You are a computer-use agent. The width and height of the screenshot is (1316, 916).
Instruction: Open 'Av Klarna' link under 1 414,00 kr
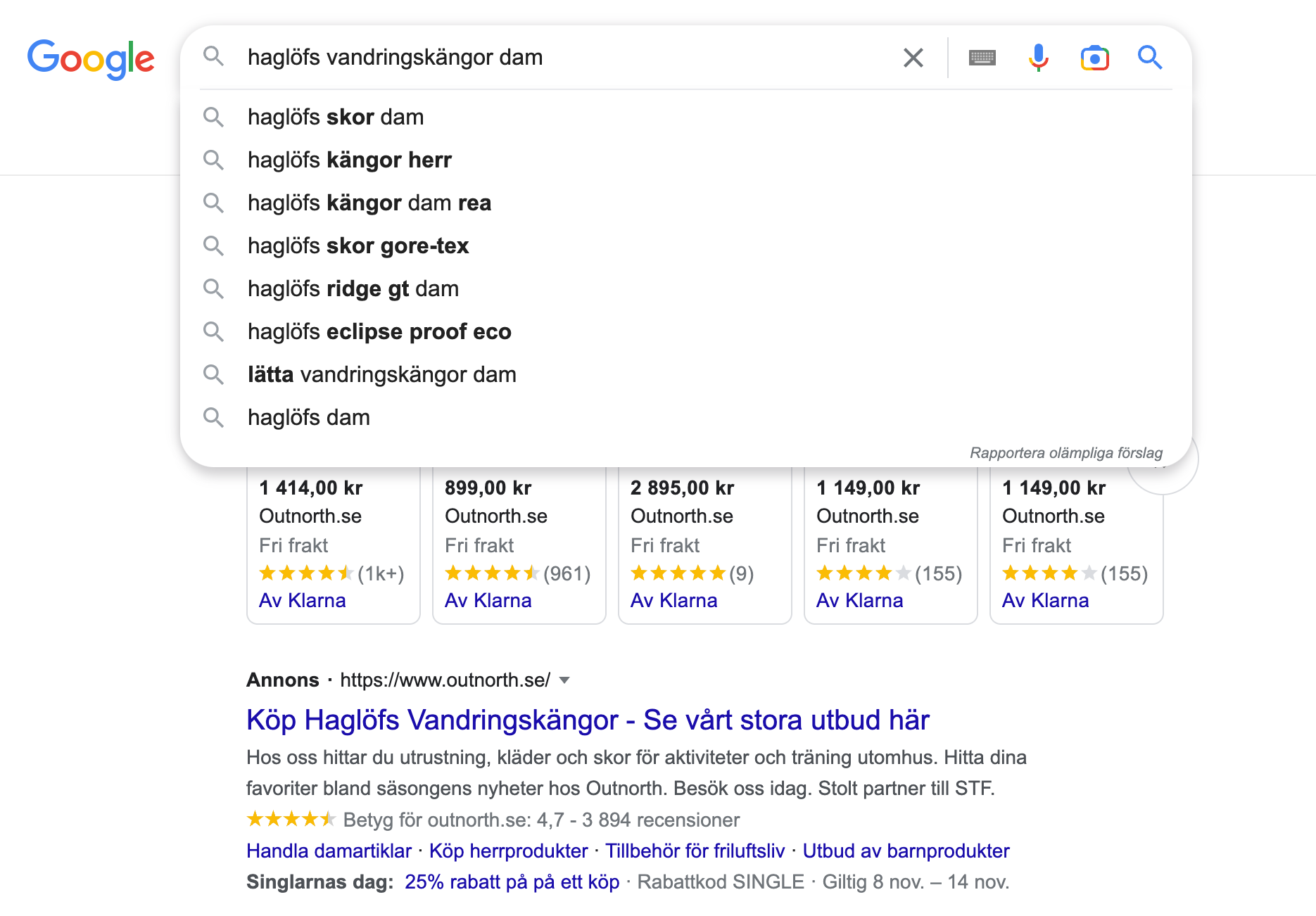(x=303, y=600)
